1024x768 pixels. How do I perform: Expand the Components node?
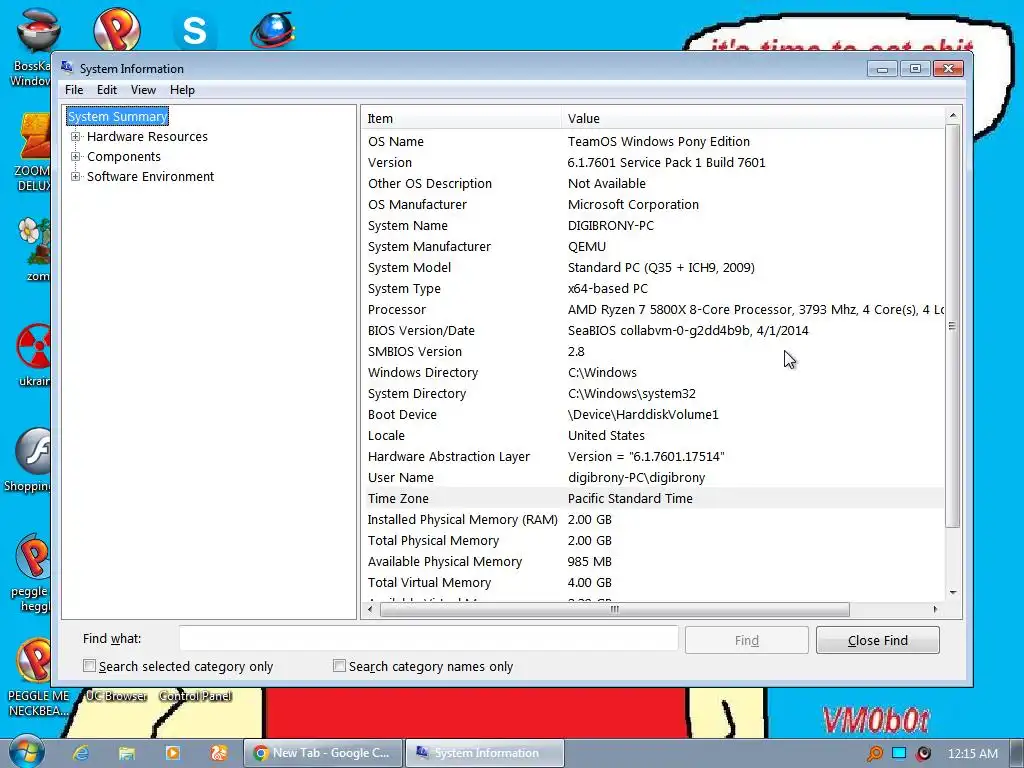[76, 157]
